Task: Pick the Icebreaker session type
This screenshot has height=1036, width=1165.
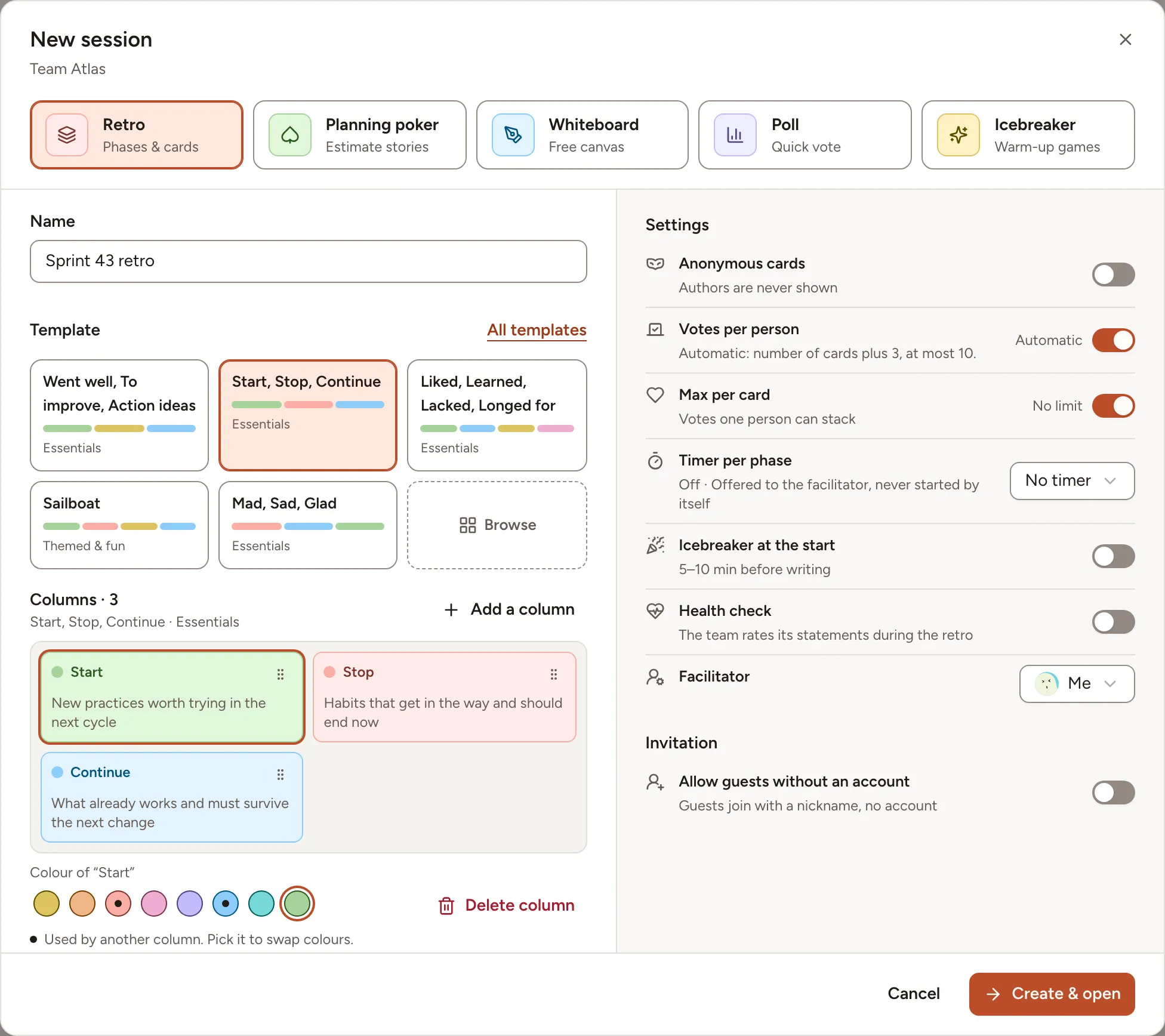Action: click(1028, 135)
